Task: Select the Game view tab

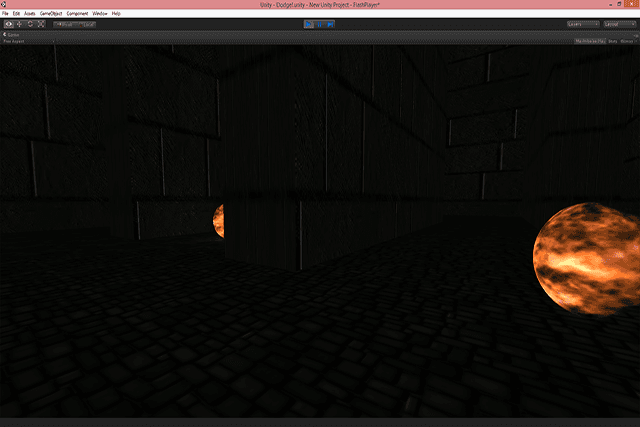Action: point(13,34)
